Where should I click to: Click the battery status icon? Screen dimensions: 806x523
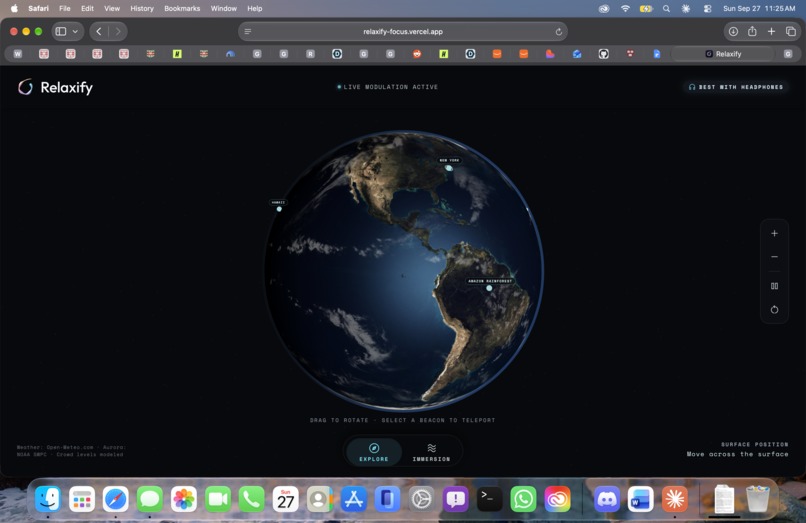click(x=646, y=8)
